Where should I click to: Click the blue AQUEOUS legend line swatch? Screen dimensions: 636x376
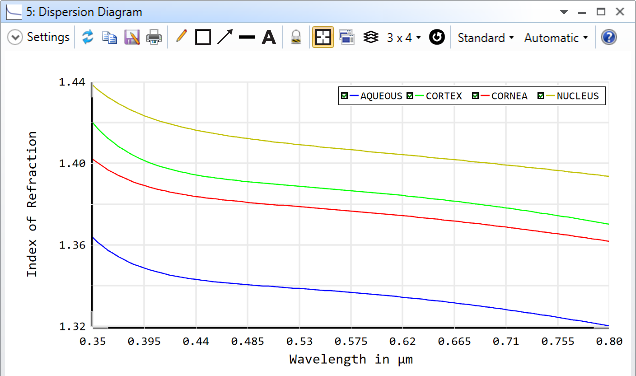[x=354, y=96]
